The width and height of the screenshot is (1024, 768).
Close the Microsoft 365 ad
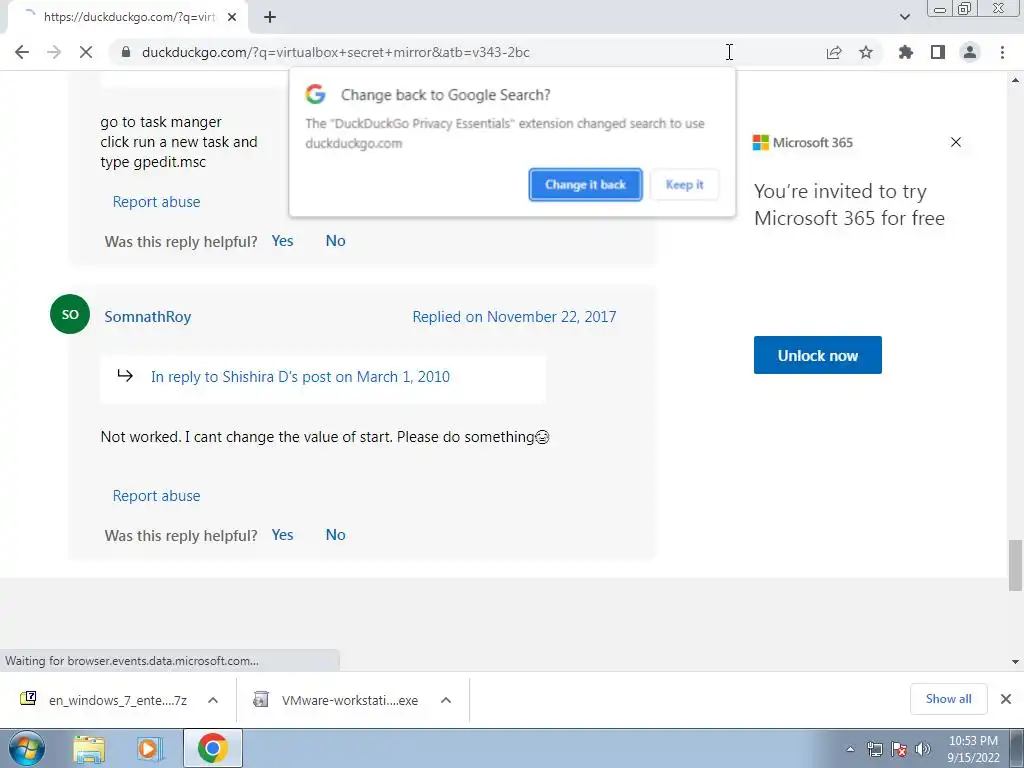tap(956, 142)
